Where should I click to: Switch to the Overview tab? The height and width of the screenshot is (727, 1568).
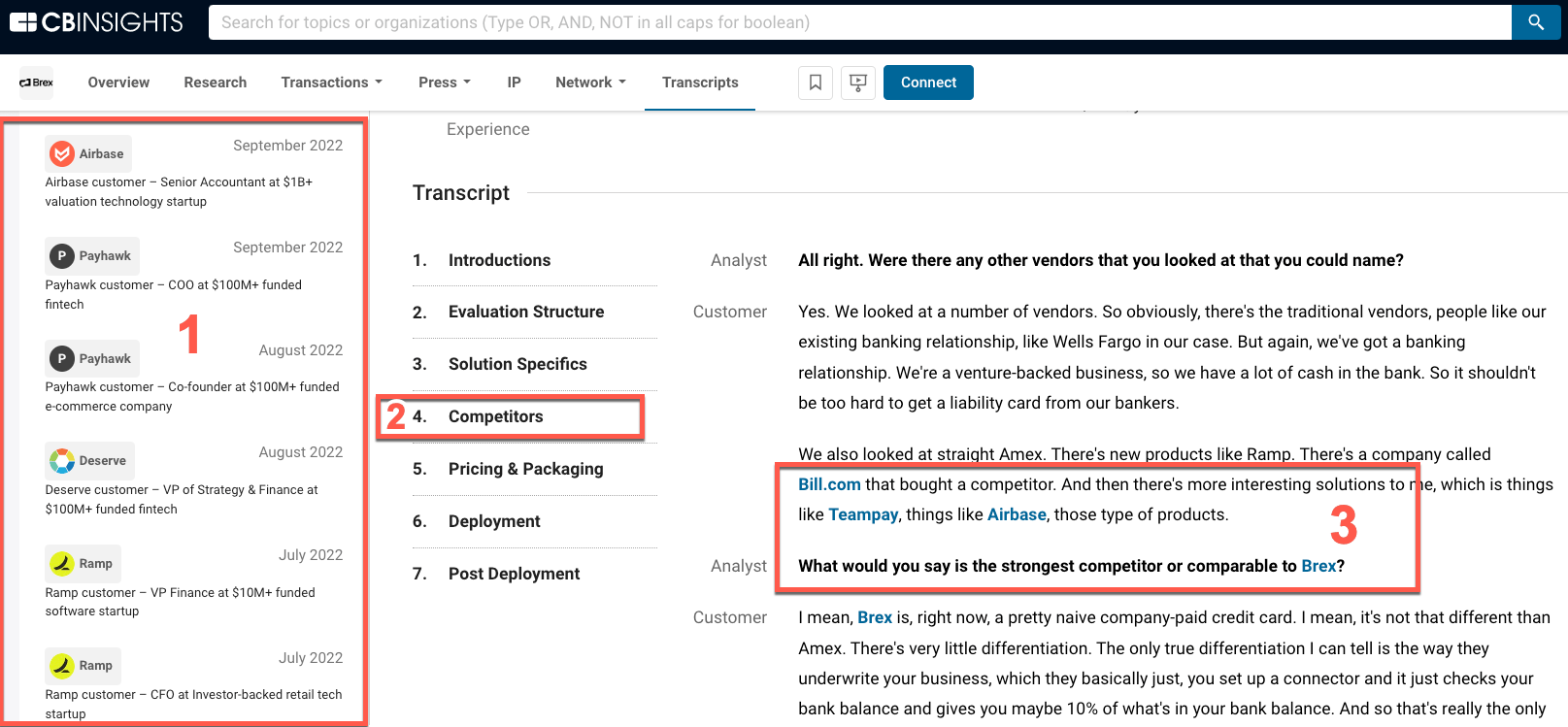click(x=118, y=83)
